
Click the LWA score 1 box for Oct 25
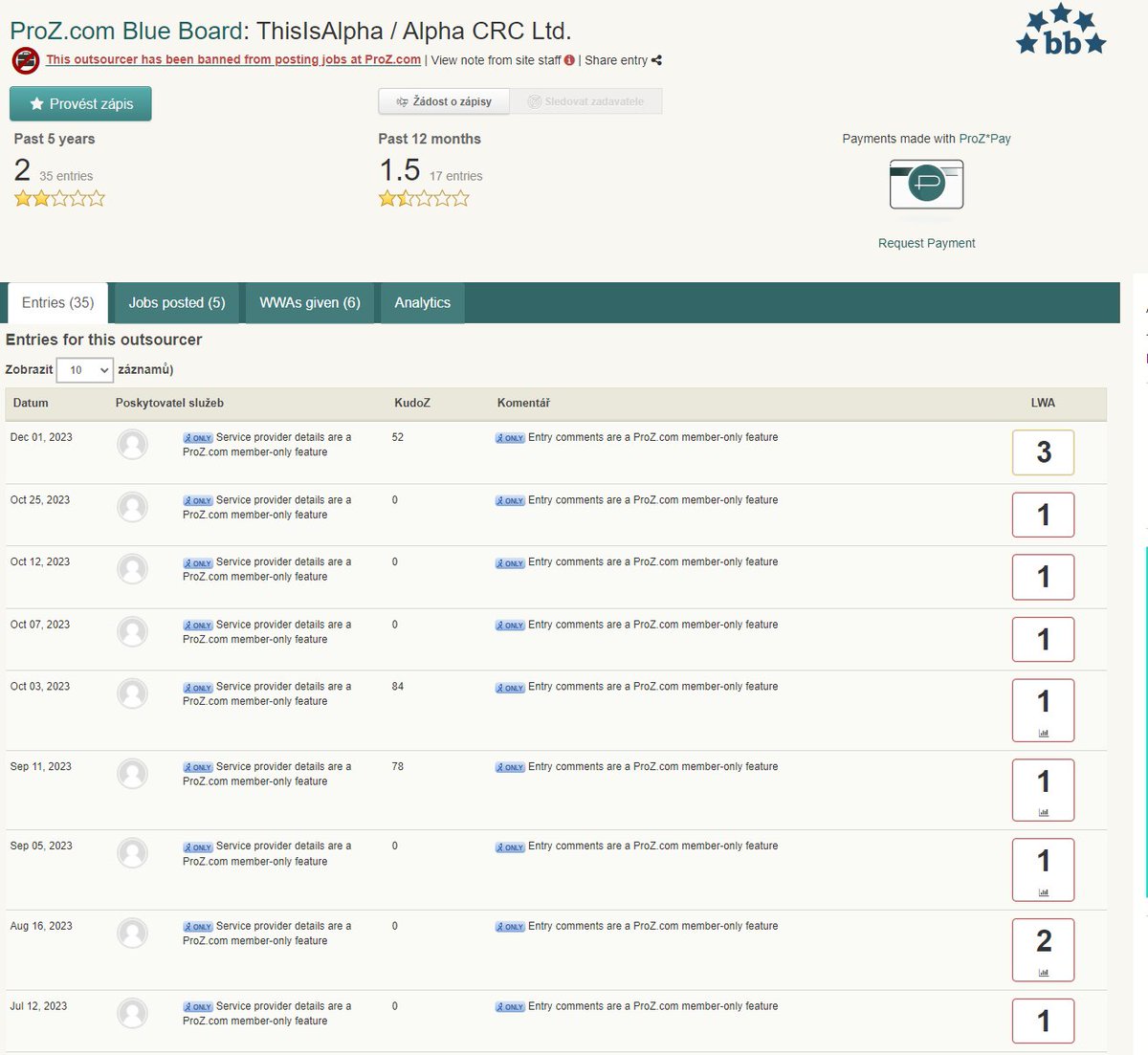(1044, 515)
